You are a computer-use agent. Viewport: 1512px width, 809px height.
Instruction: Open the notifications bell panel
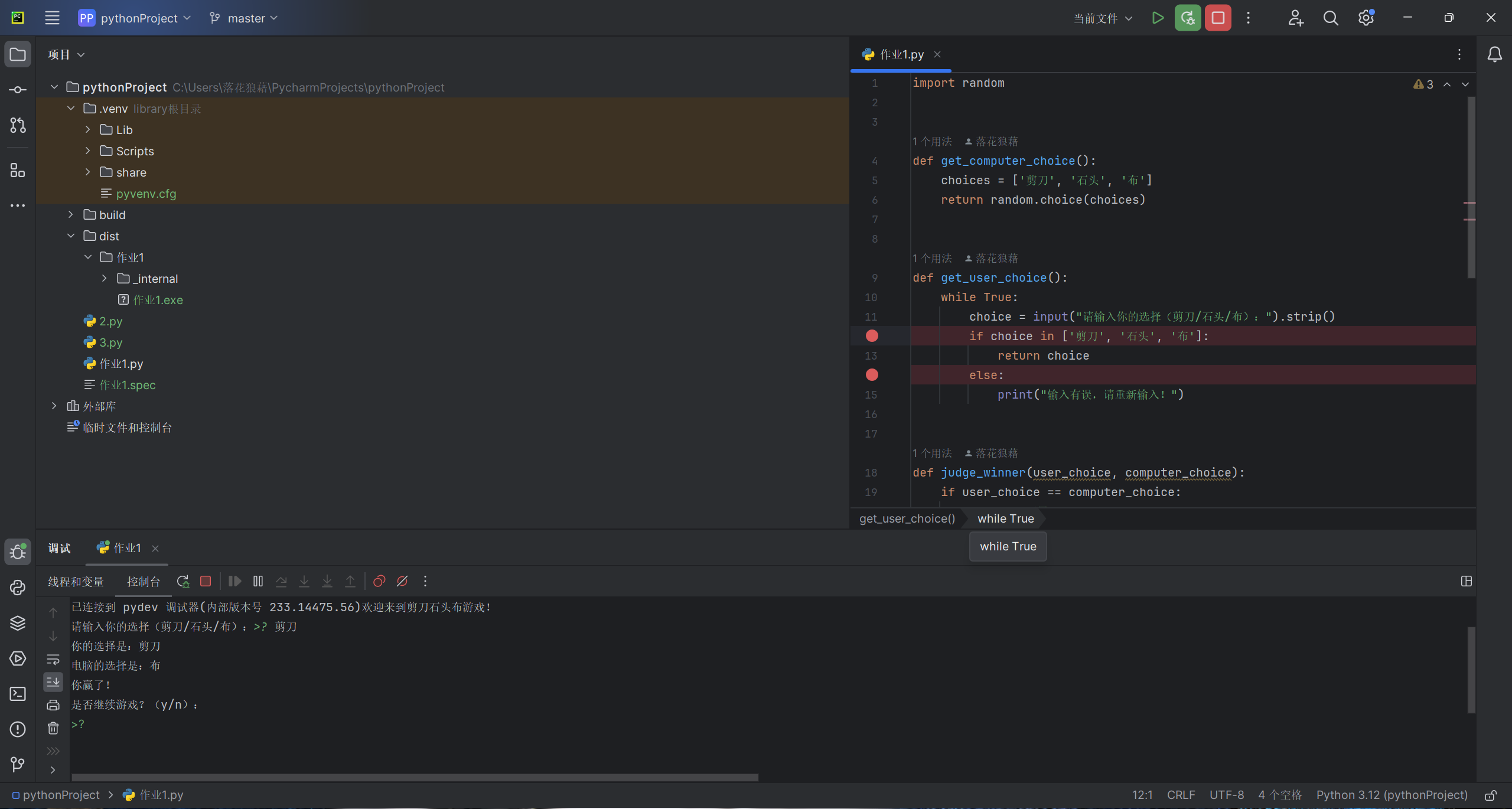pos(1494,54)
